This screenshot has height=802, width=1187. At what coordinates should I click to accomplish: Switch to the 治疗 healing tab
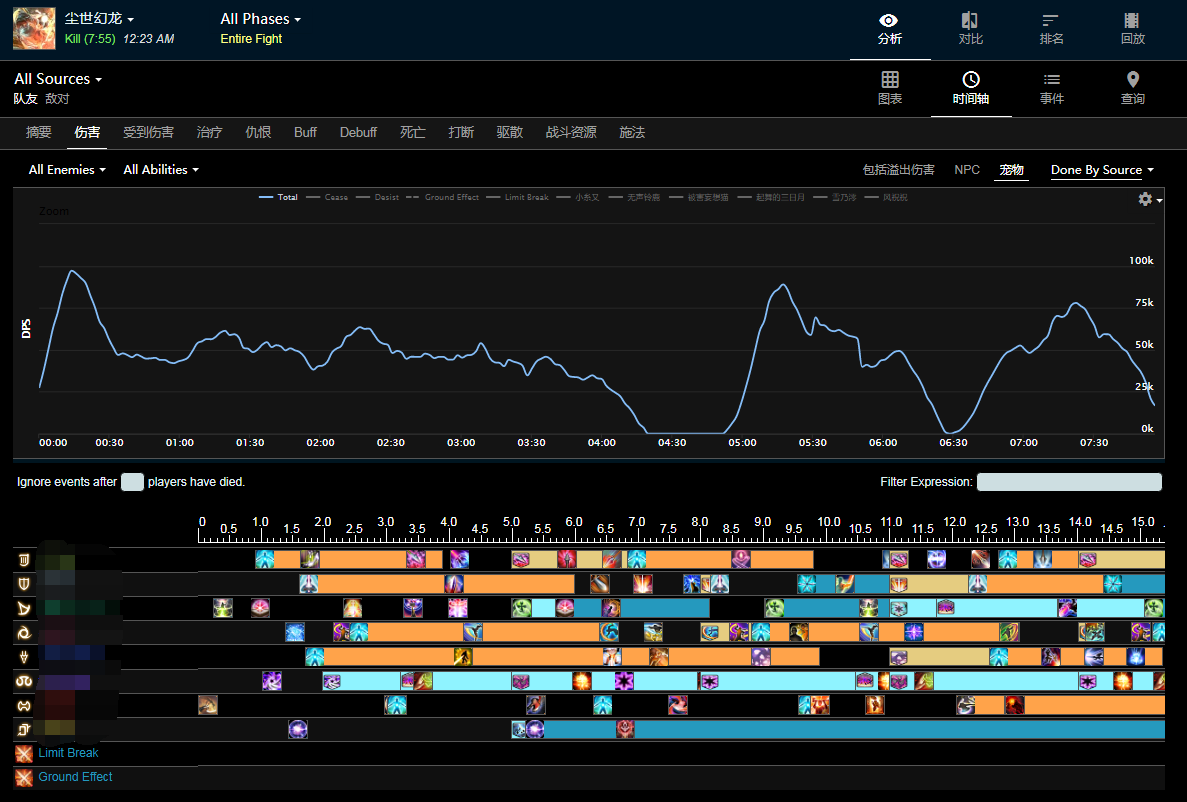pyautogui.click(x=209, y=132)
